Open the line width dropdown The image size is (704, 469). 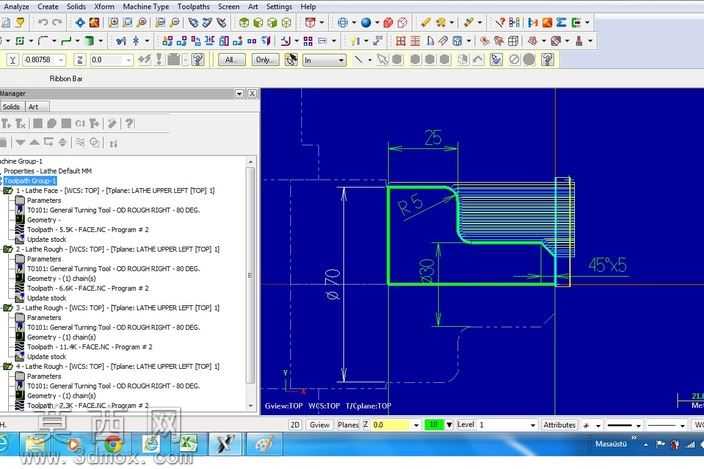click(682, 425)
